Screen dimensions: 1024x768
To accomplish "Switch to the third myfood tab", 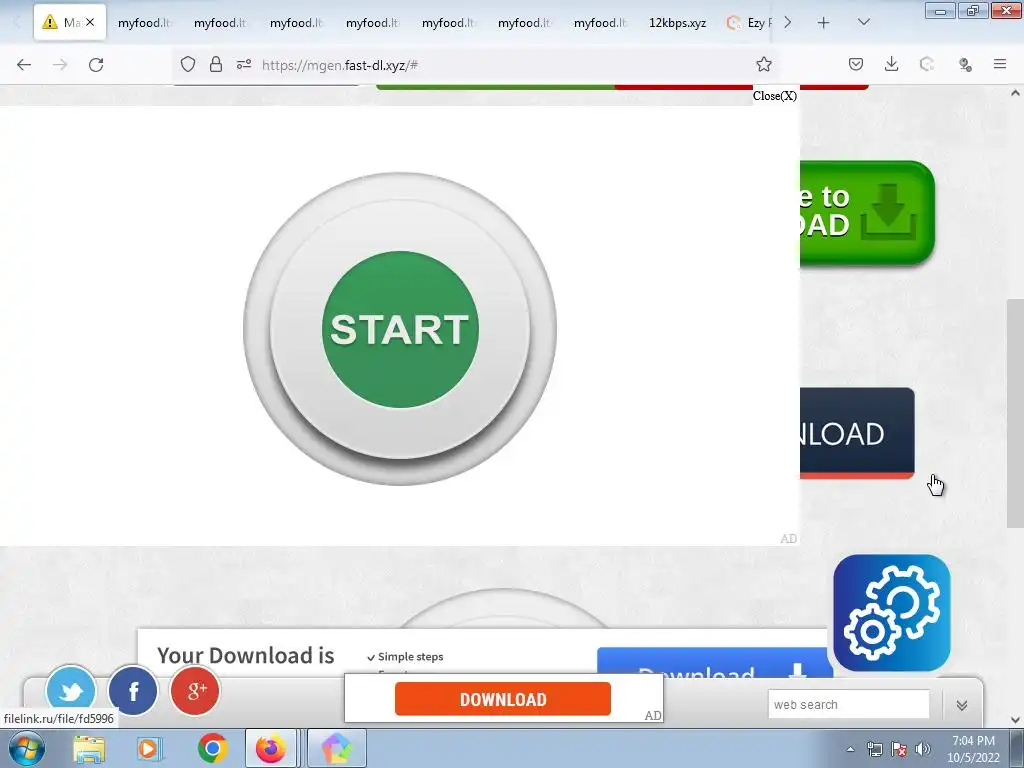I will point(296,23).
